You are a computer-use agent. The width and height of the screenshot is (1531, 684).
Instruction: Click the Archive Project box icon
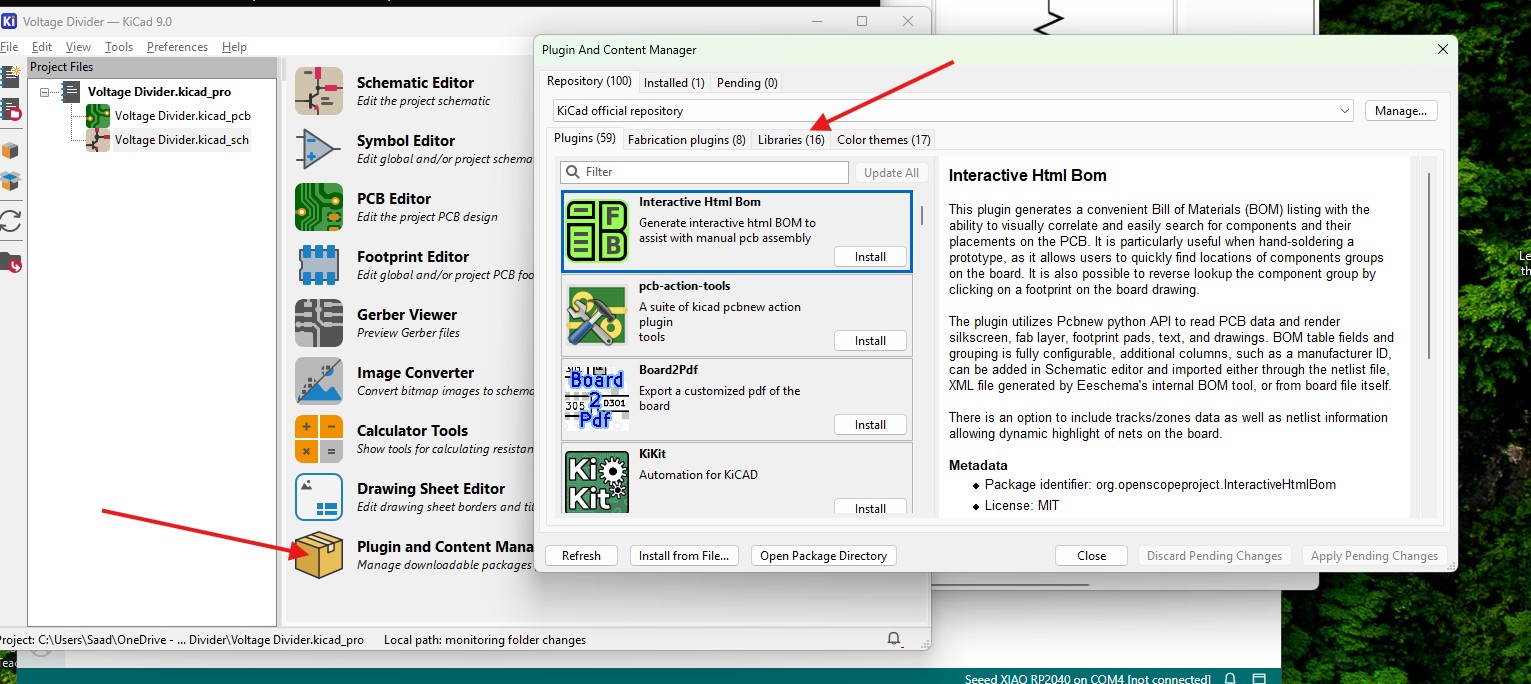point(10,151)
